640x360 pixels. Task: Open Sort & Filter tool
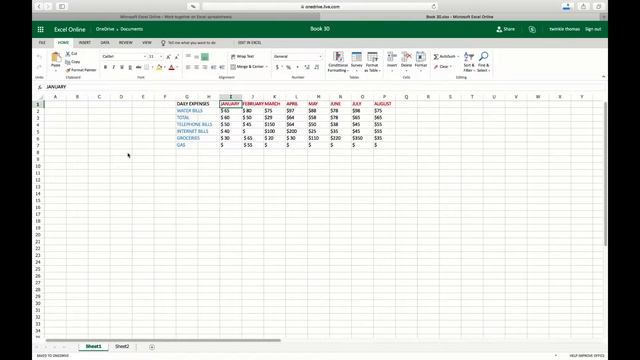tap(469, 62)
